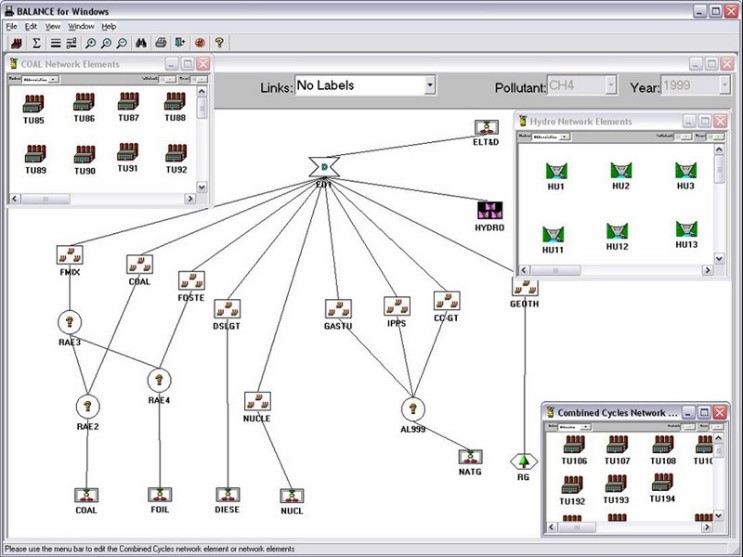
Task: Click the exit door toolbar icon
Action: pos(180,43)
